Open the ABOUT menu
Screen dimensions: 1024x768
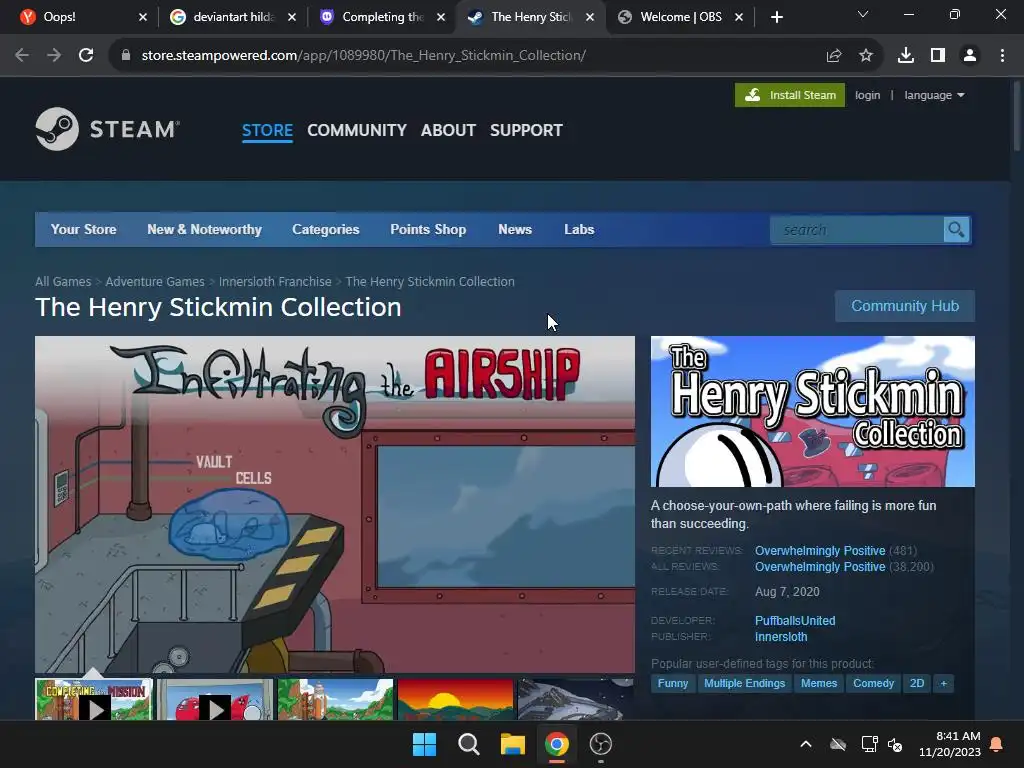pos(448,130)
